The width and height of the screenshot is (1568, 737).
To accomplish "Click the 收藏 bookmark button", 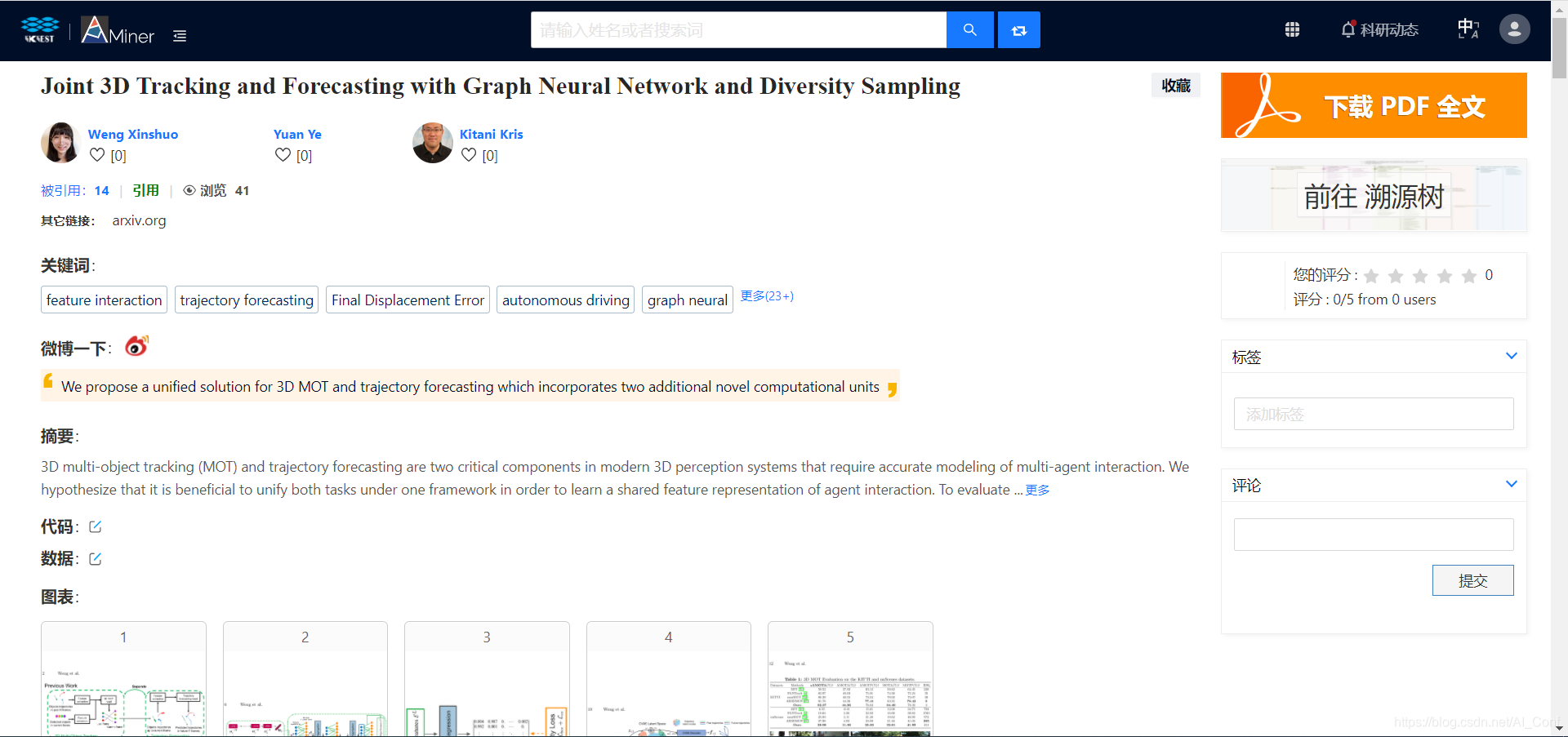I will [1176, 86].
